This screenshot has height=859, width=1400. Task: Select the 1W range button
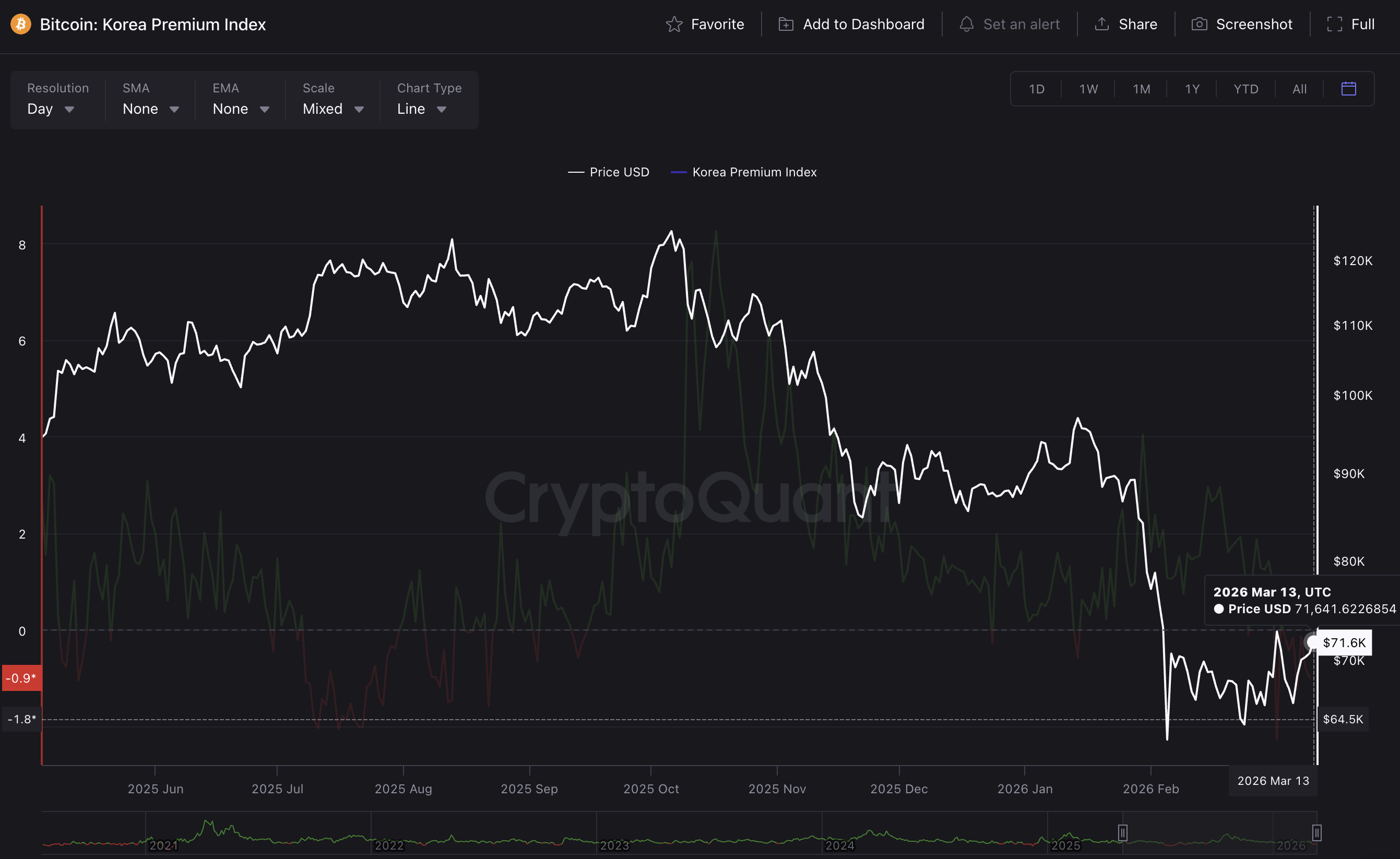point(1088,89)
